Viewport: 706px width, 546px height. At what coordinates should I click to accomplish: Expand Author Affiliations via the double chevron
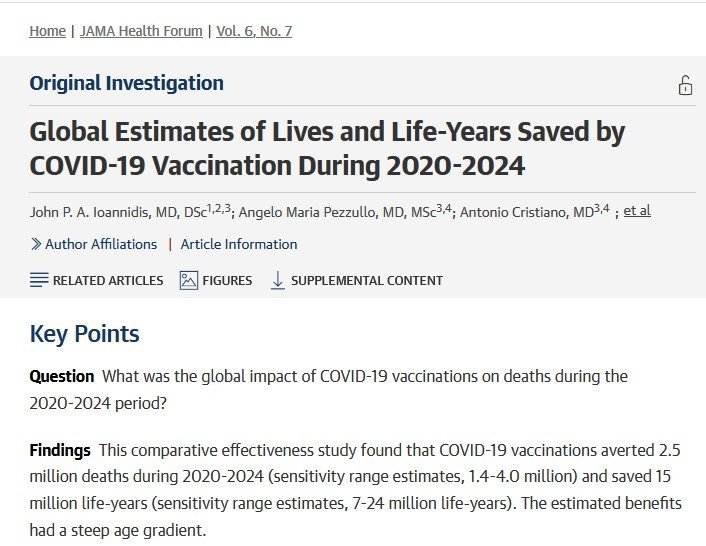tap(36, 244)
